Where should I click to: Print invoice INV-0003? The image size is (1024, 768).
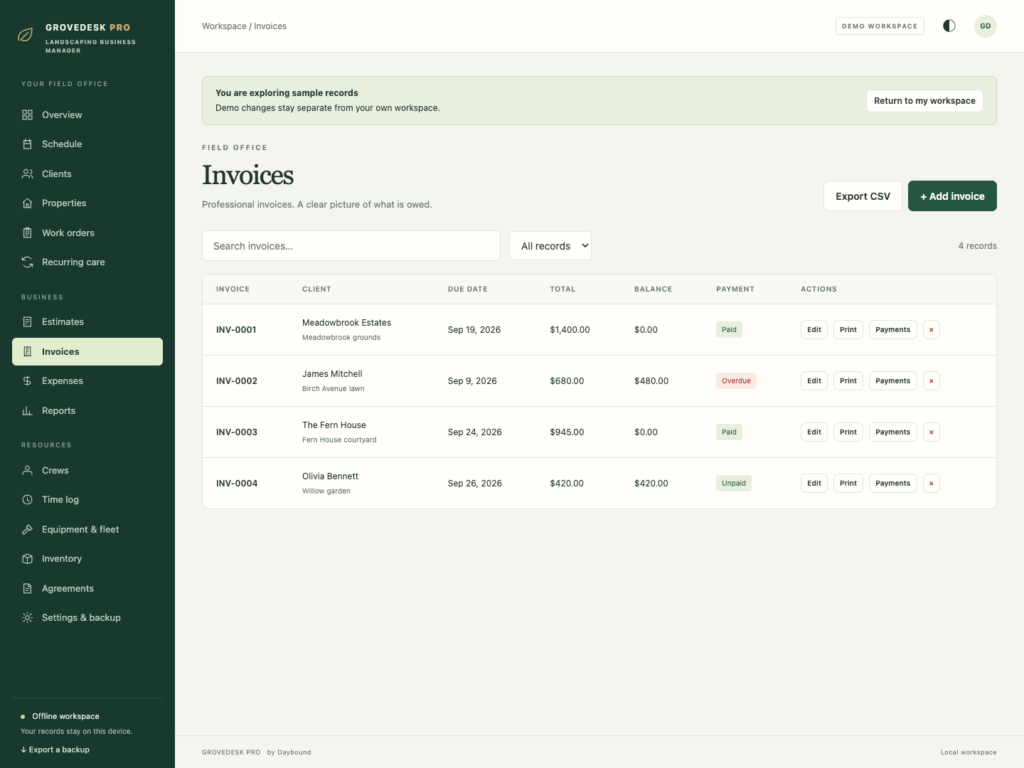click(848, 432)
